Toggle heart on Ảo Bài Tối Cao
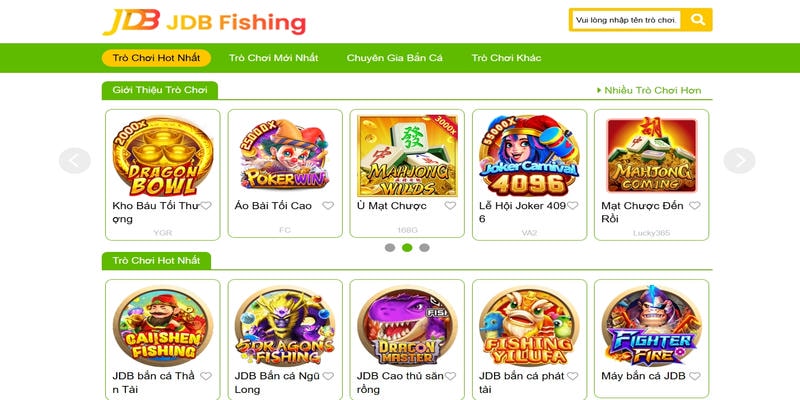800x400 pixels. click(x=328, y=206)
